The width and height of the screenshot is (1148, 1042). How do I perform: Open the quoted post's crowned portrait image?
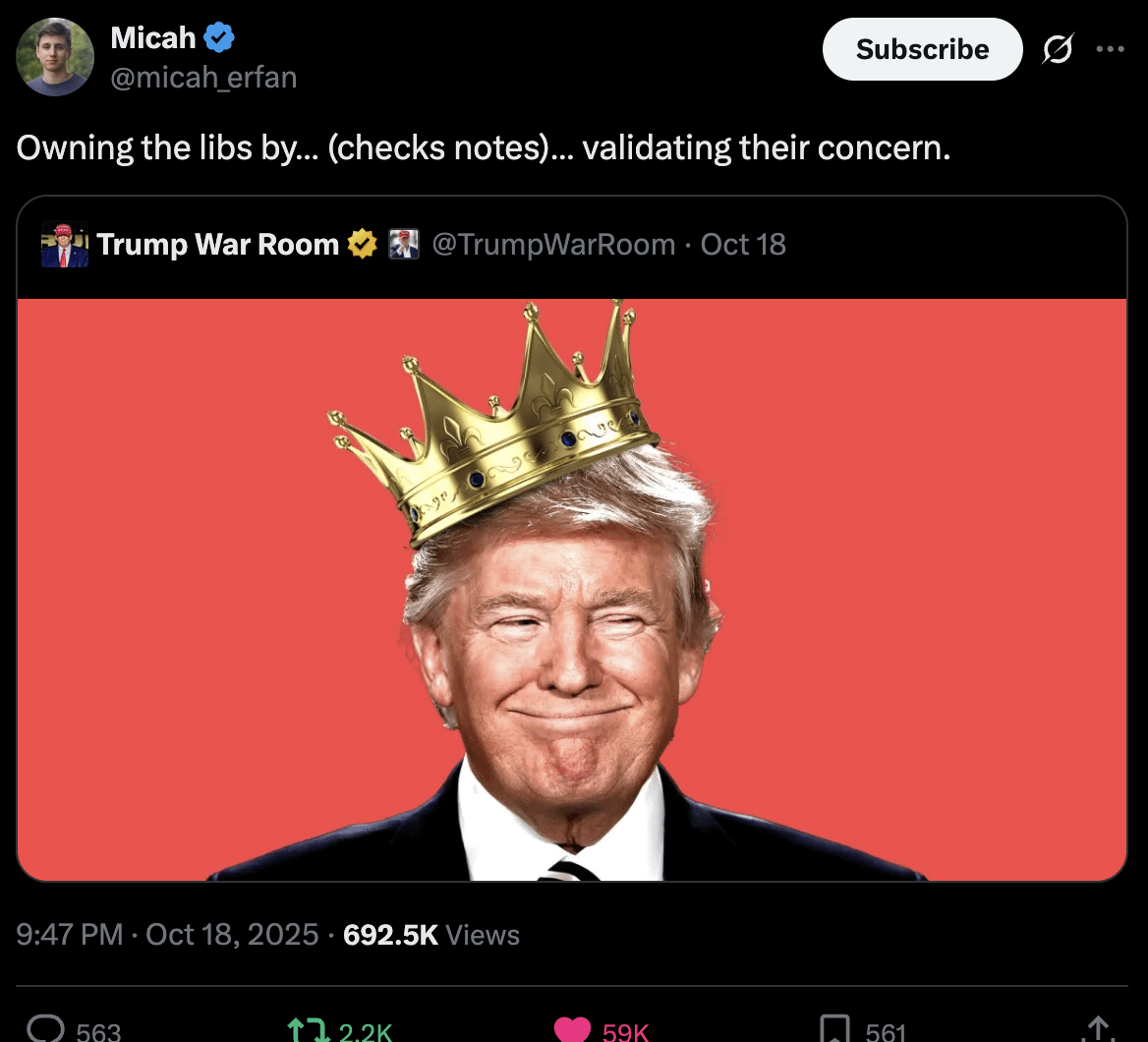pos(572,590)
